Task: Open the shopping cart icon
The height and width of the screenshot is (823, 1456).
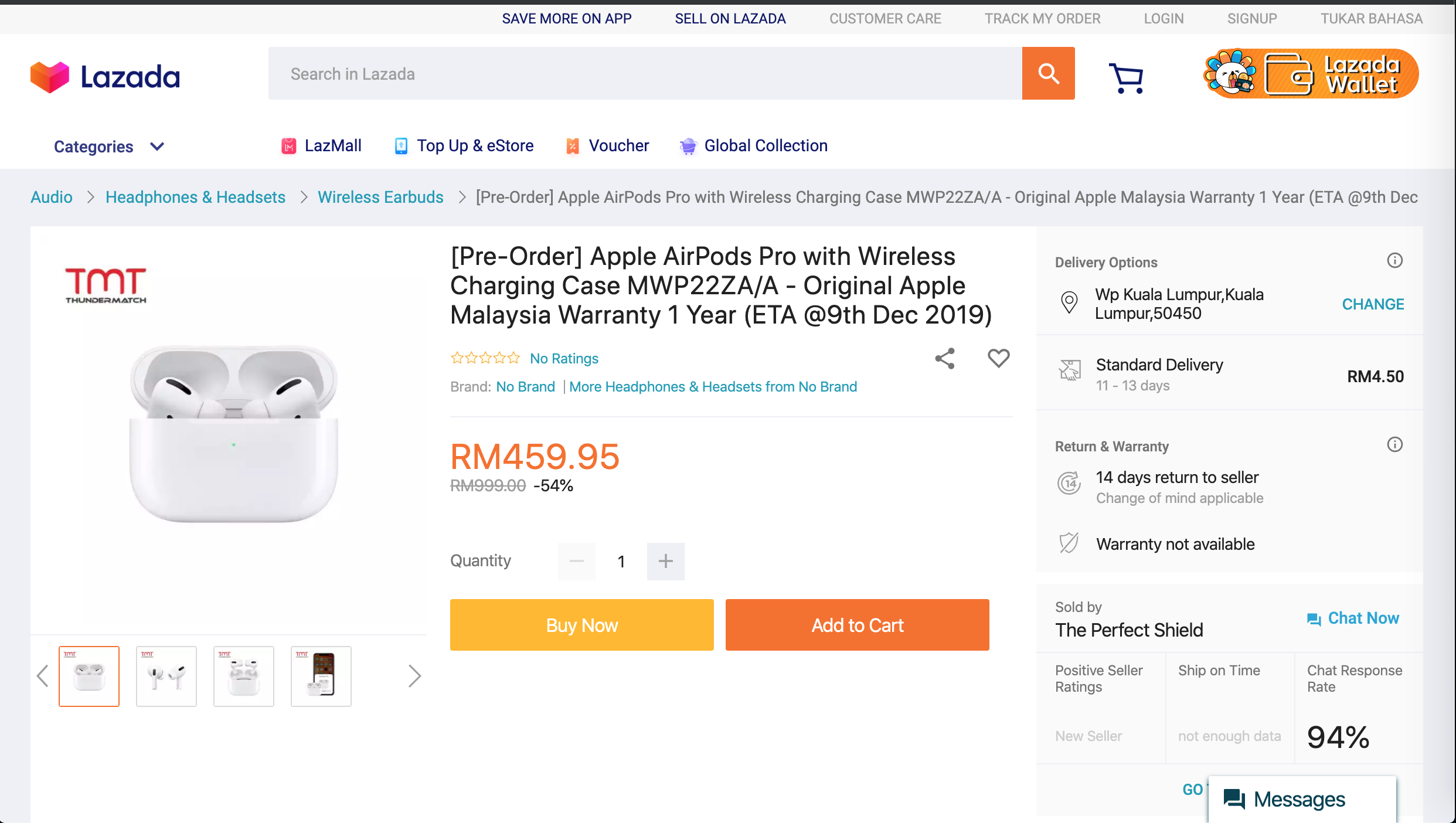Action: [1126, 78]
